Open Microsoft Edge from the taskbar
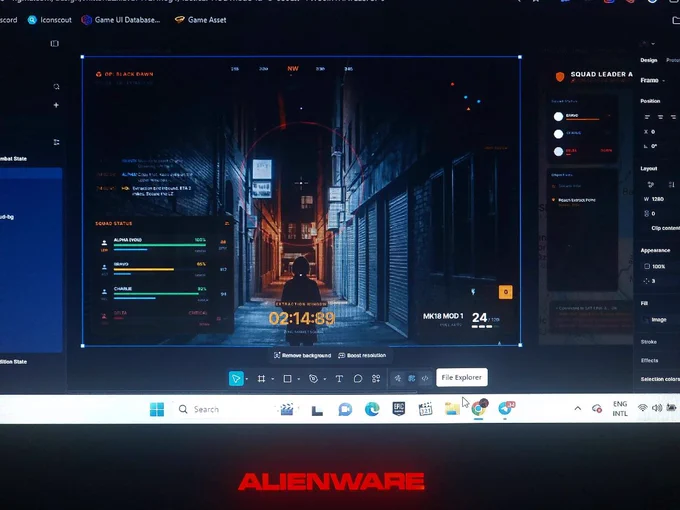The height and width of the screenshot is (510, 680). pyautogui.click(x=372, y=409)
